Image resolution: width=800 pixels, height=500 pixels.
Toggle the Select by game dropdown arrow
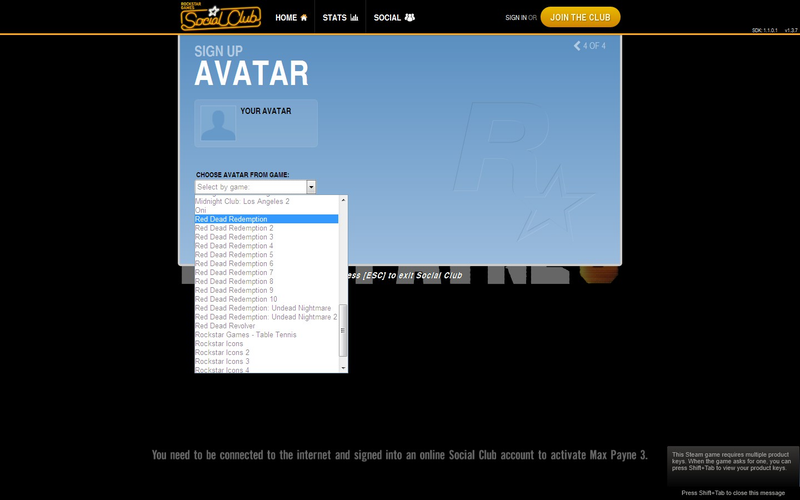click(311, 187)
